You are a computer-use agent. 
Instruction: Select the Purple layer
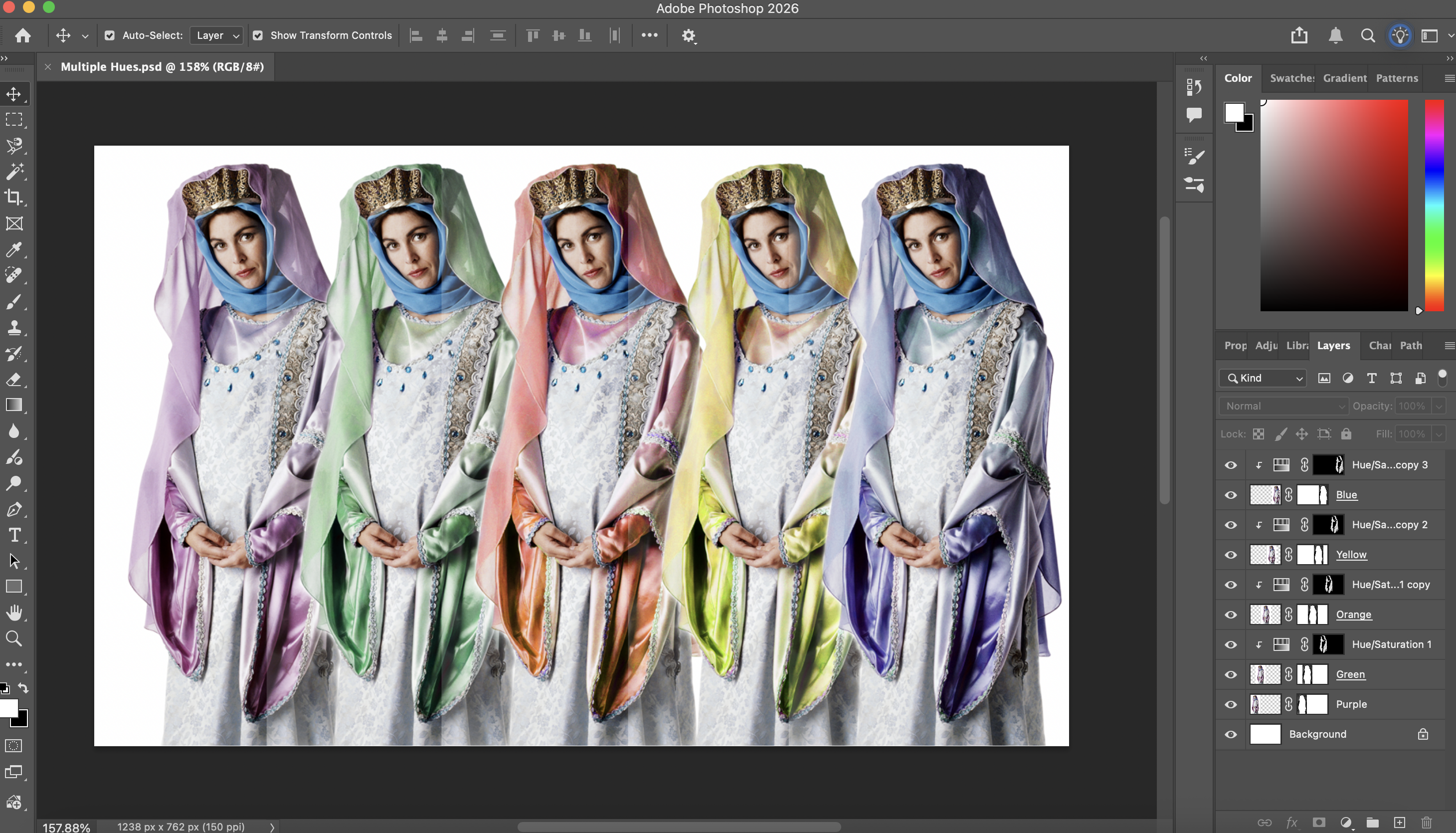pos(1351,704)
